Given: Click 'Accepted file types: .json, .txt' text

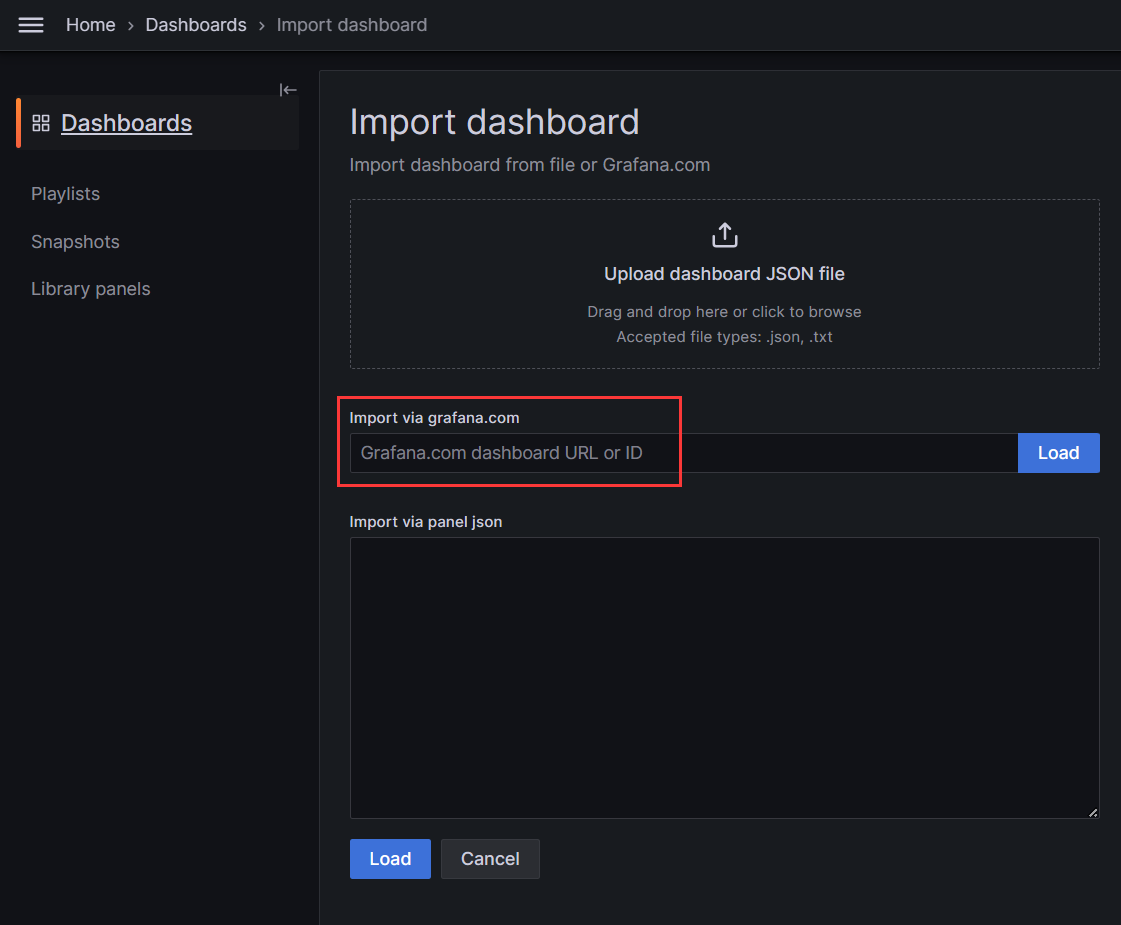Looking at the screenshot, I should (724, 337).
